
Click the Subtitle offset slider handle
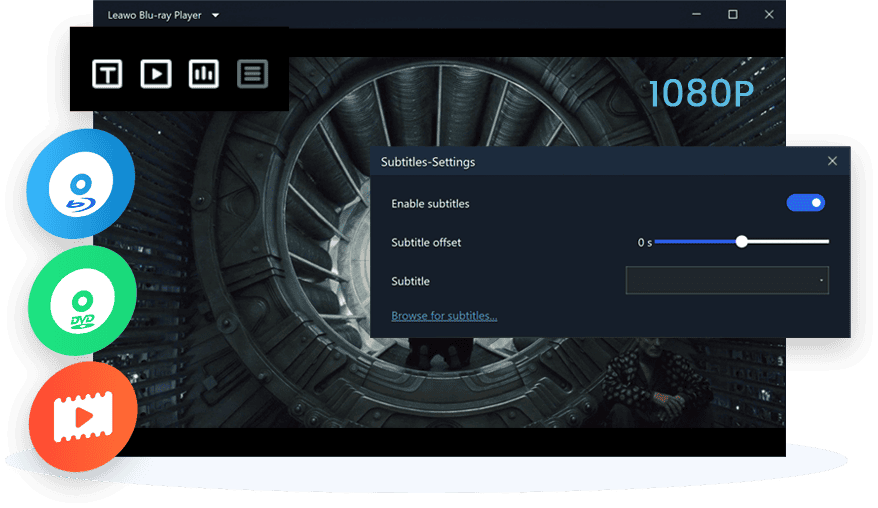[x=741, y=242]
